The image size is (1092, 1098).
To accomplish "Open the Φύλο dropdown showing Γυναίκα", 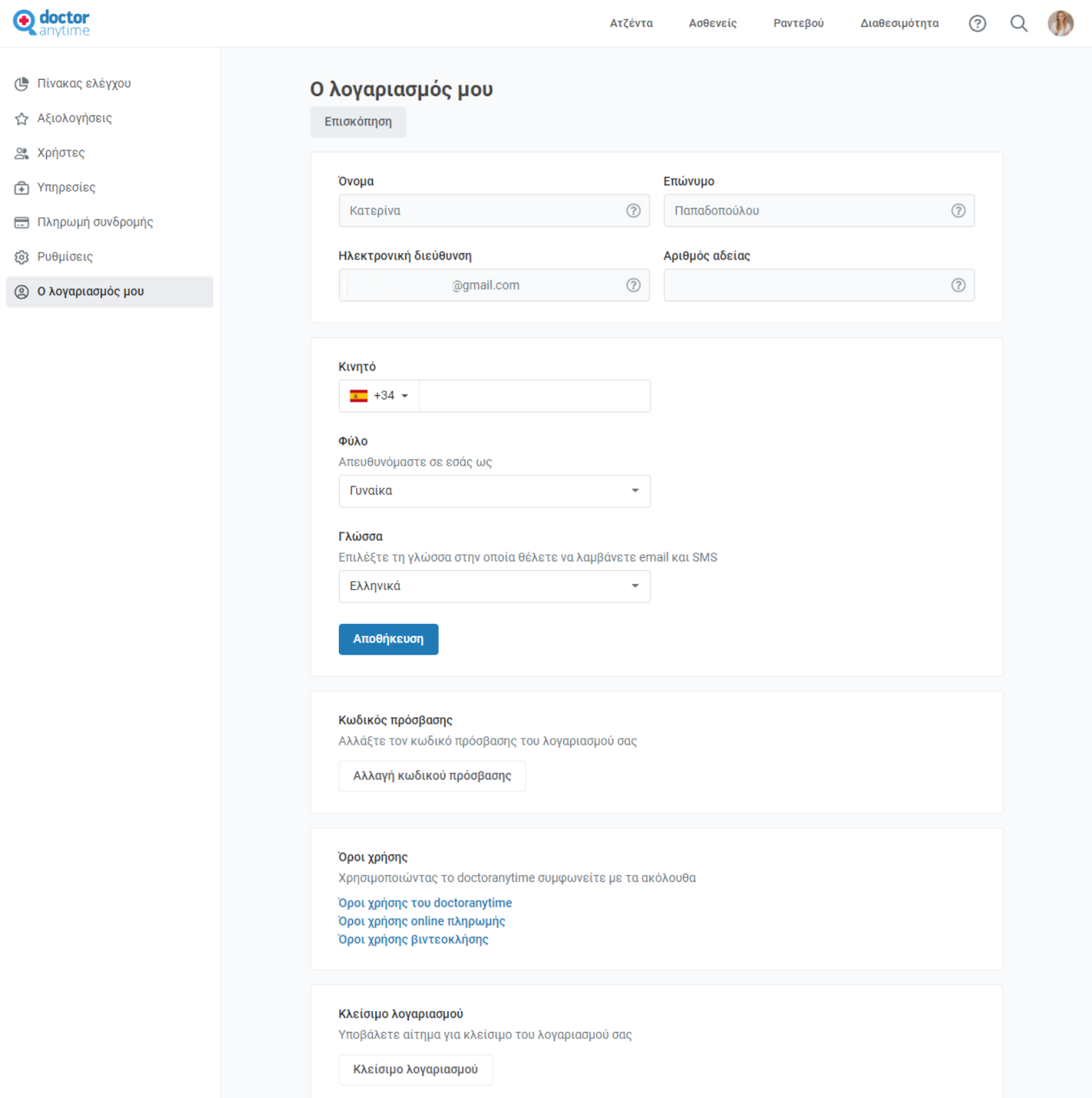I will click(x=494, y=491).
